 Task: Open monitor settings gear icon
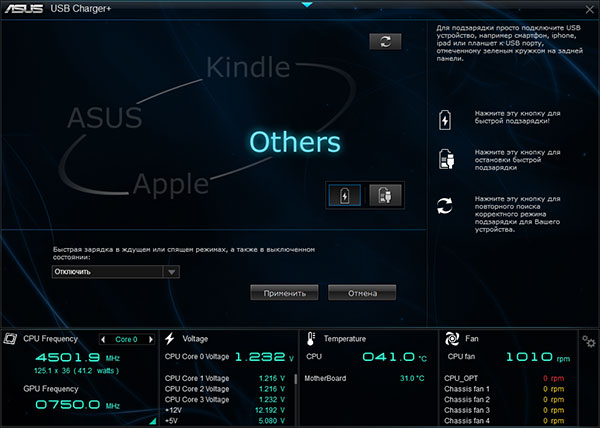point(589,341)
